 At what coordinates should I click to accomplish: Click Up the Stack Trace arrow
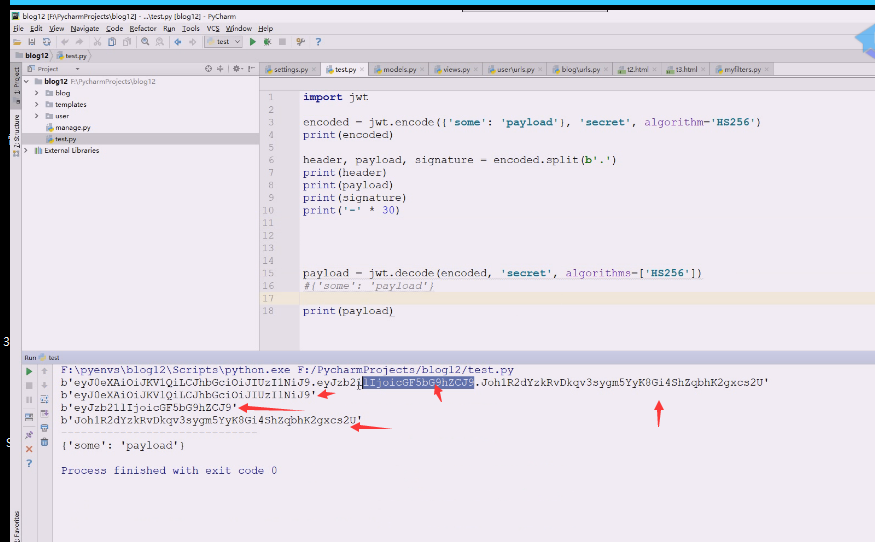point(45,371)
